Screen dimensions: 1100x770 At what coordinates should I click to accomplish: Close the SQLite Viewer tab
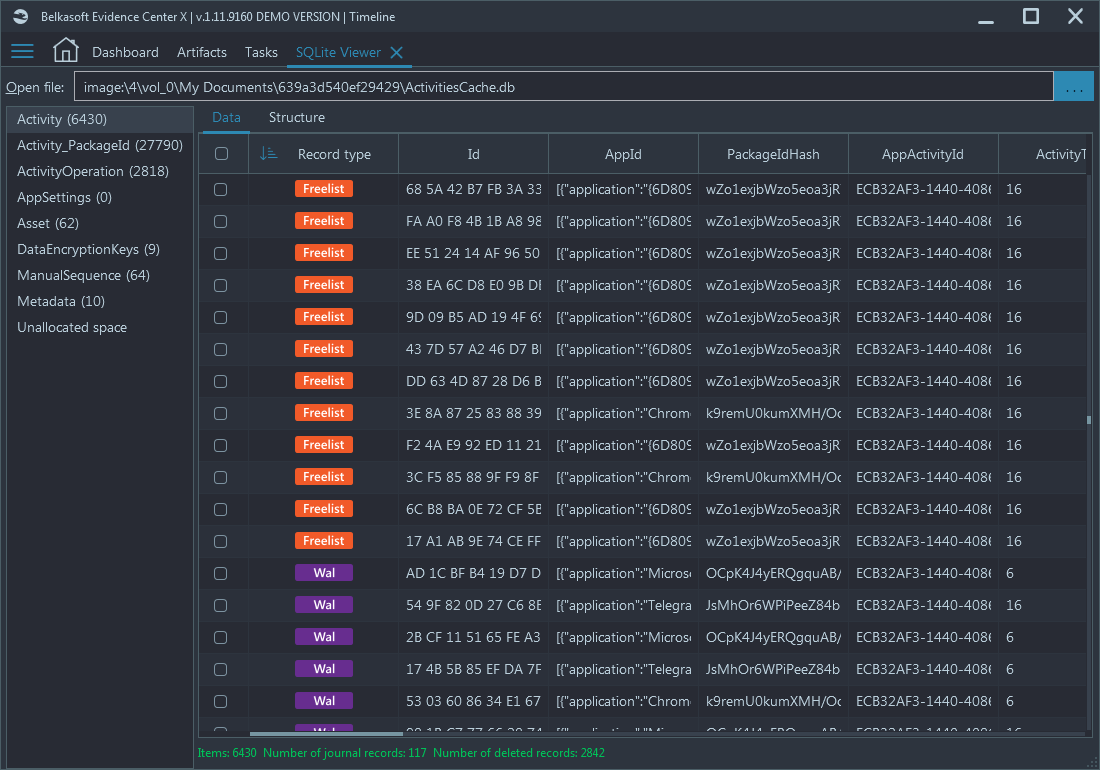(398, 51)
